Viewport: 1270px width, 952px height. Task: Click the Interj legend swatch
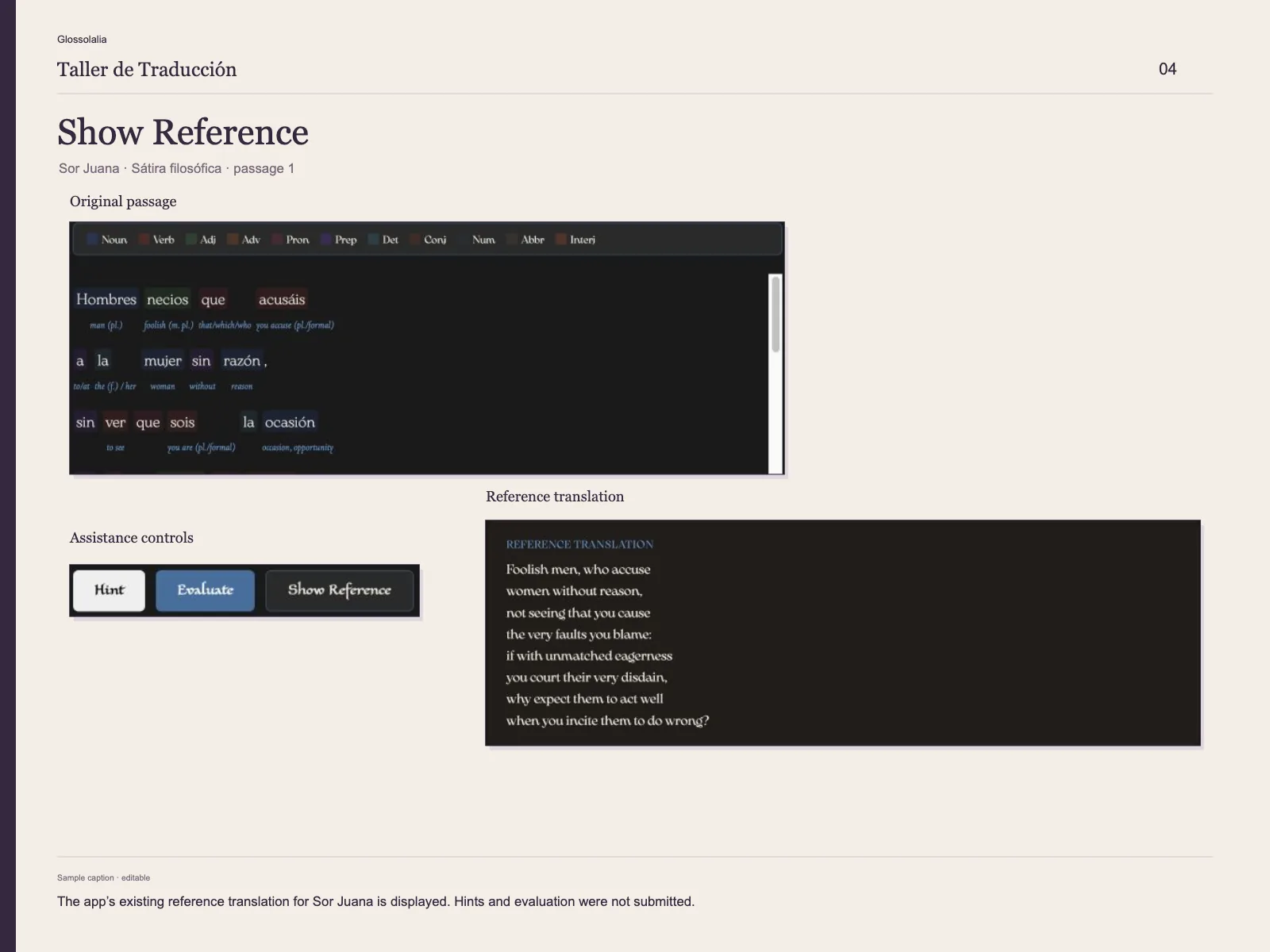pyautogui.click(x=560, y=240)
